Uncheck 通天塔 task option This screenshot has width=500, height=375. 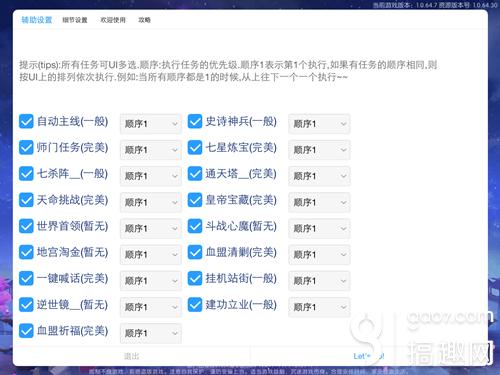195,174
